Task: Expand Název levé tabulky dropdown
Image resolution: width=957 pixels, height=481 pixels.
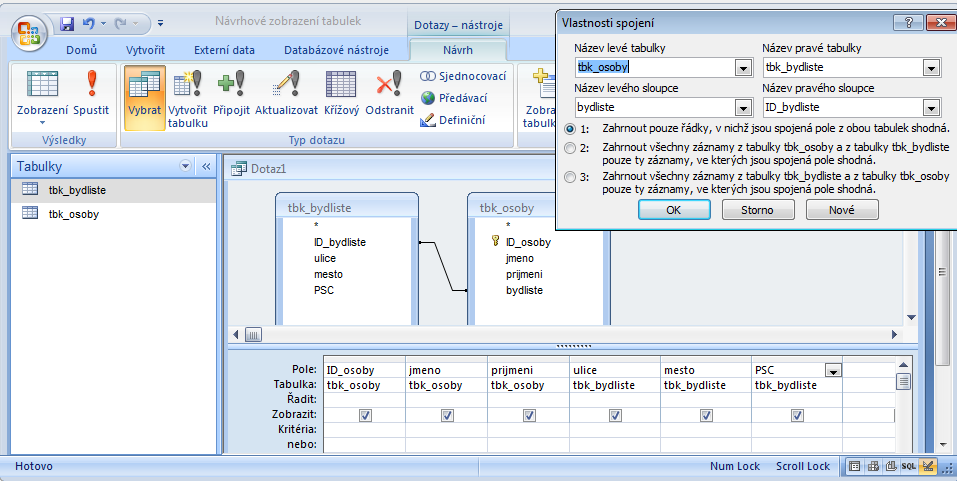Action: tap(743, 68)
